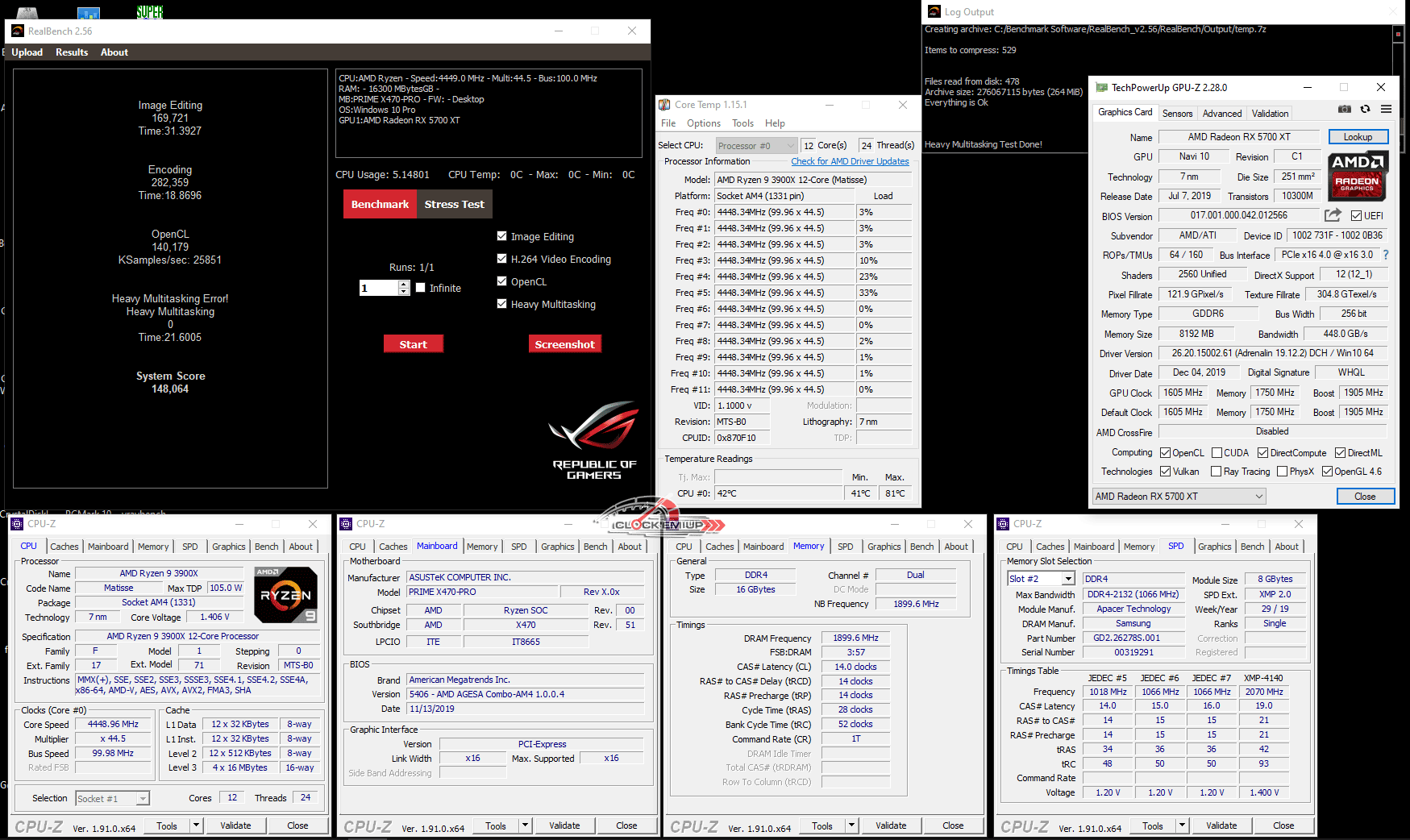Click the AMD Radeon Graphics logo
This screenshot has height=840, width=1410.
[x=1358, y=176]
